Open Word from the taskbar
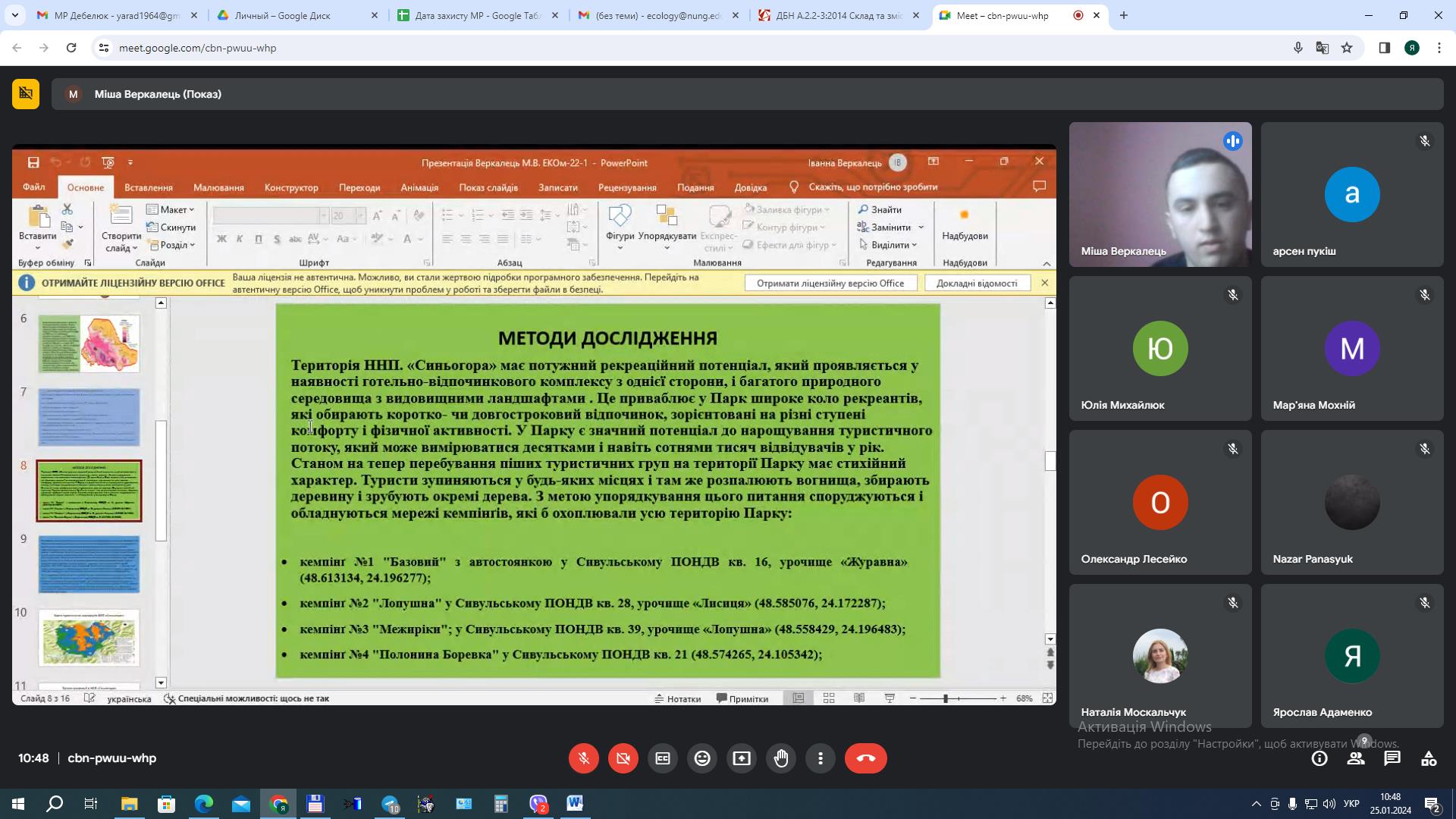Screen dimensions: 1456x819 [x=575, y=804]
